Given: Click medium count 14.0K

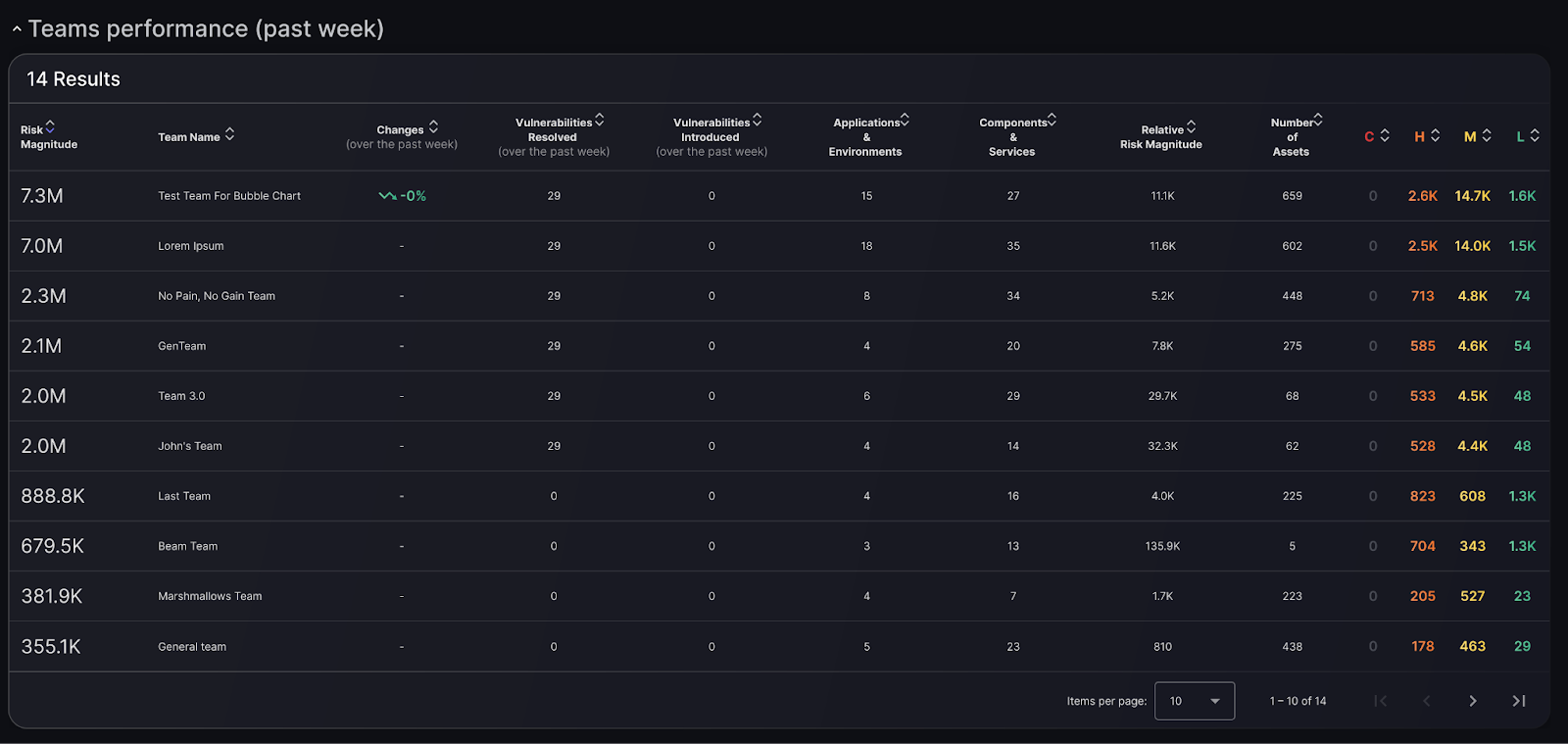Looking at the screenshot, I should [x=1473, y=246].
